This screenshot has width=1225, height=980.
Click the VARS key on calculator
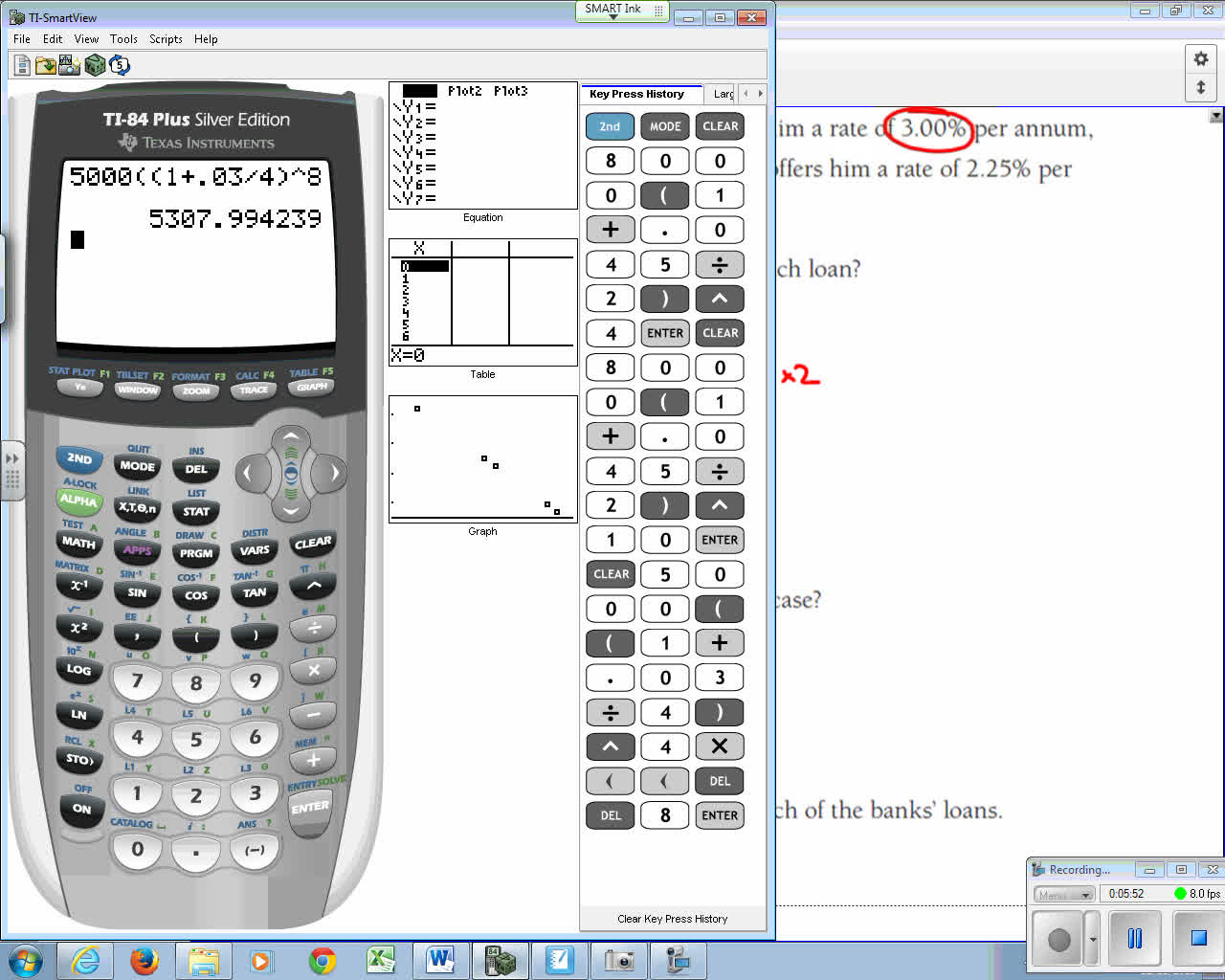pyautogui.click(x=255, y=550)
